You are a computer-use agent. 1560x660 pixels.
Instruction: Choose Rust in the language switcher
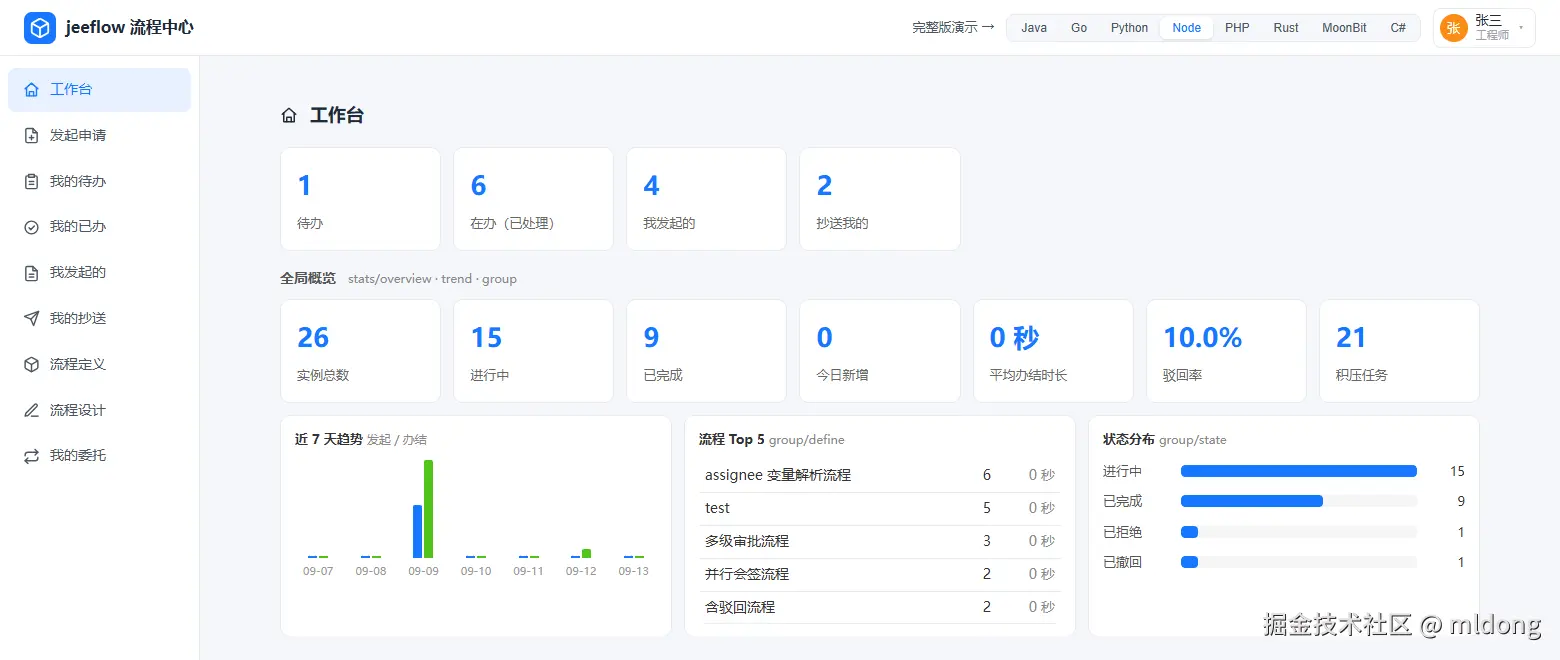click(x=1286, y=28)
